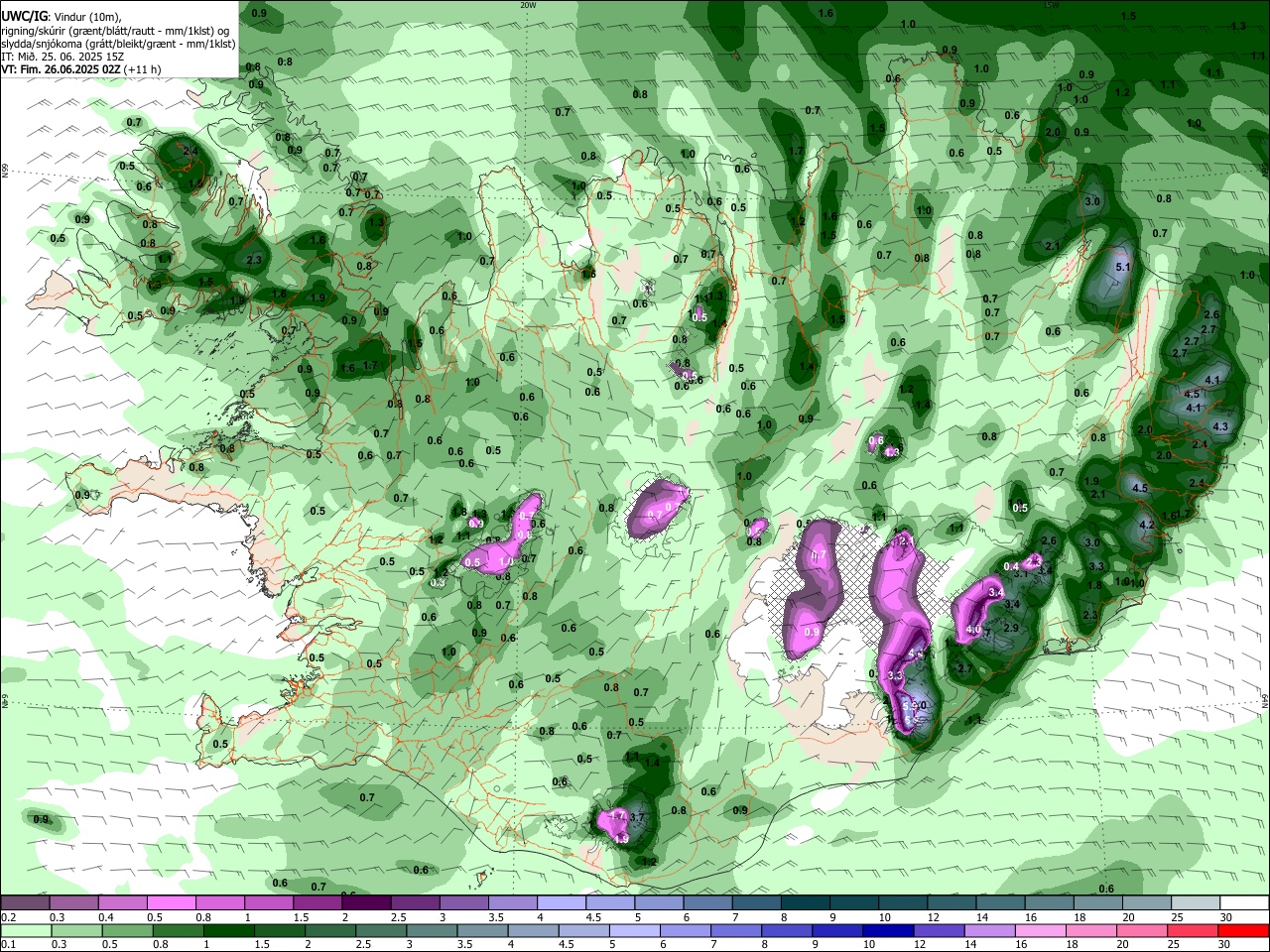Click the lower legend swatch labelled 14 (light violet)
The image size is (1270, 952).
[x=989, y=930]
